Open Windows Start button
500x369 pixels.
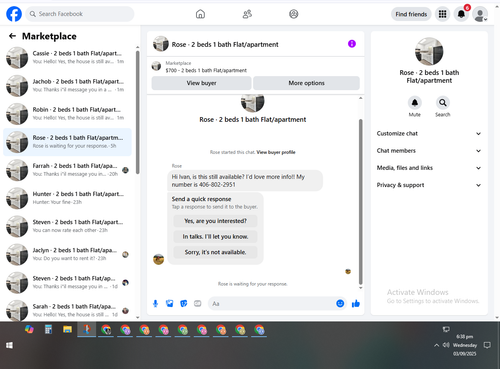coord(9,345)
